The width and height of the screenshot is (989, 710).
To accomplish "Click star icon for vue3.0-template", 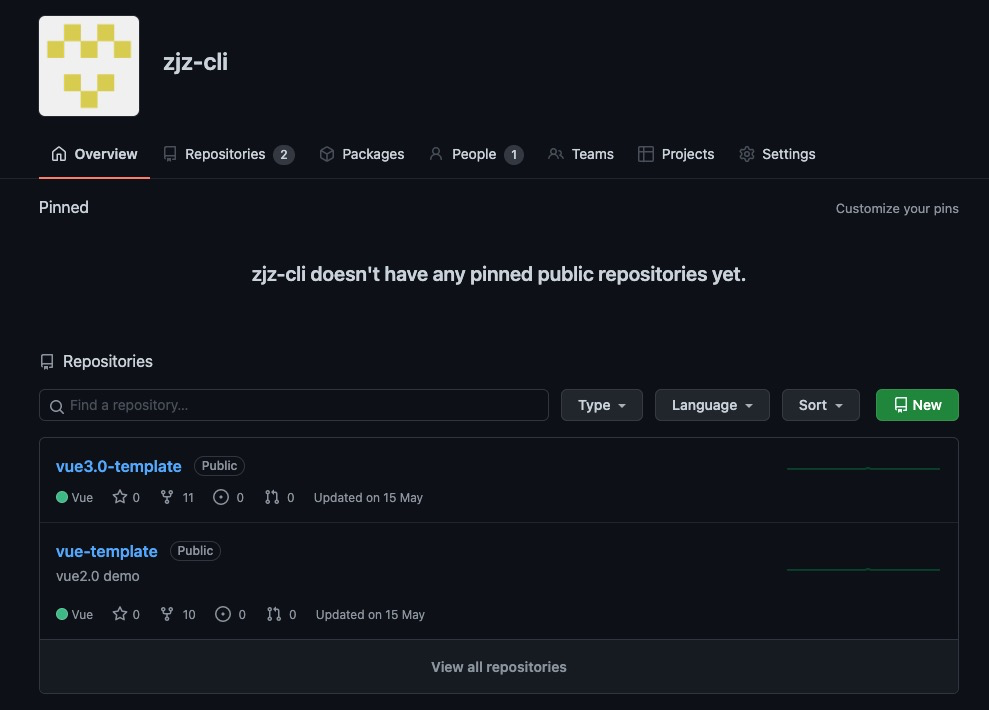I will click(120, 497).
